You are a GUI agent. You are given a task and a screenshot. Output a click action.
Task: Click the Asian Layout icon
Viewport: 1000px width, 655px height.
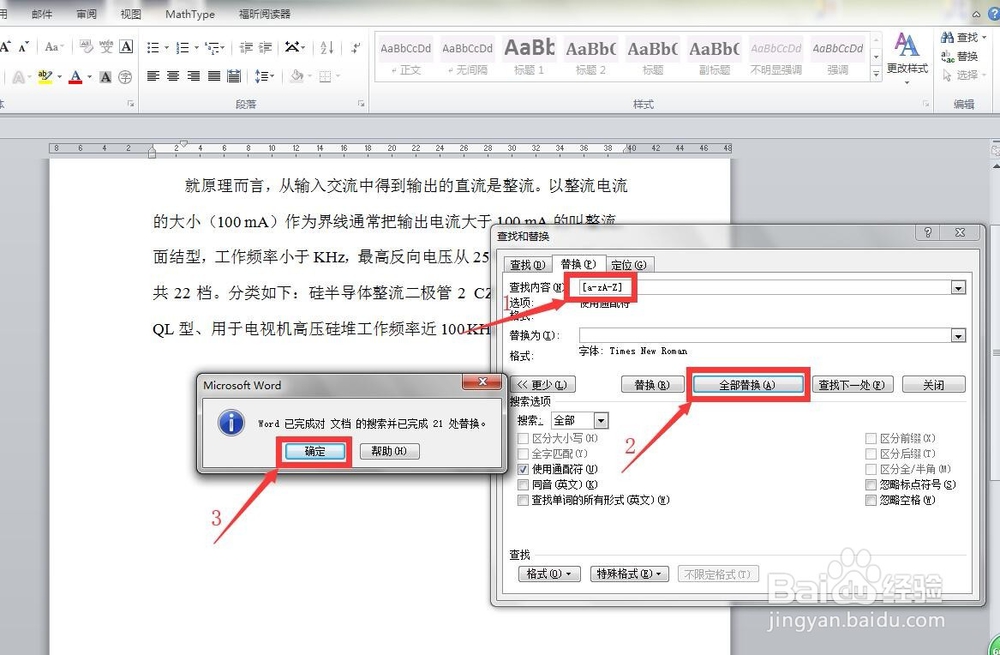click(294, 48)
